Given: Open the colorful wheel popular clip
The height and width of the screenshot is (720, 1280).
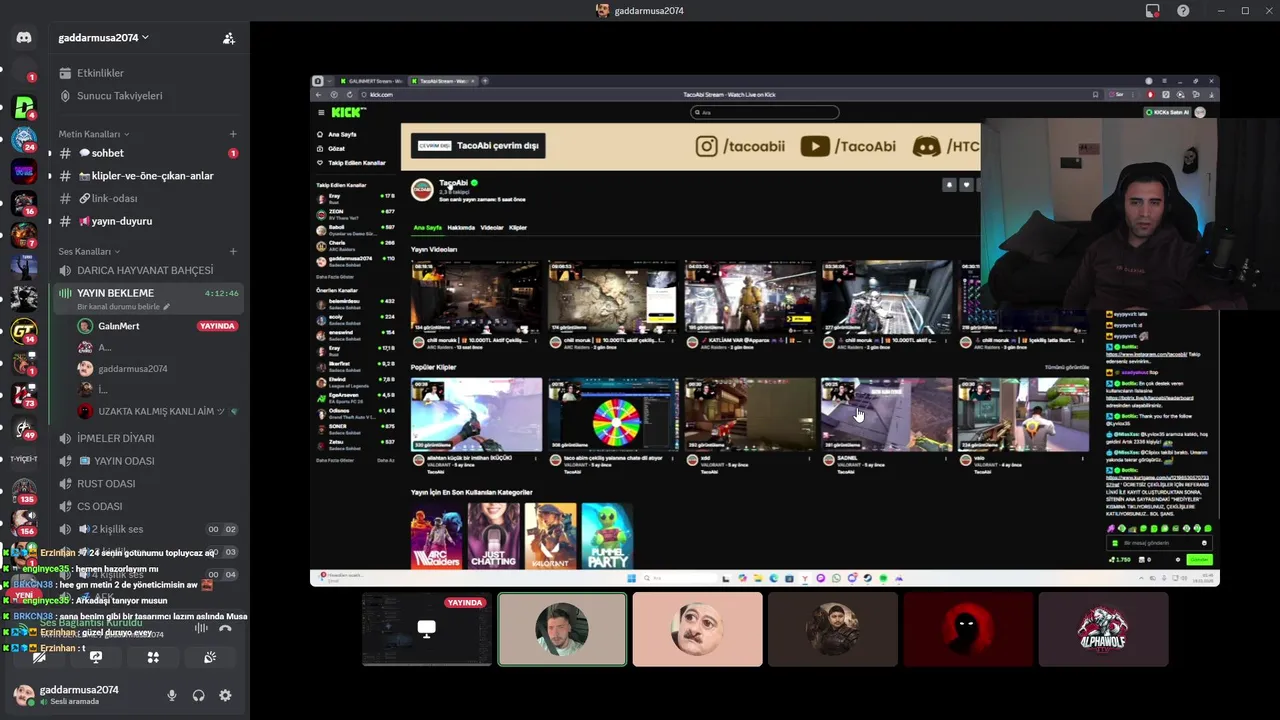Looking at the screenshot, I should (x=613, y=414).
